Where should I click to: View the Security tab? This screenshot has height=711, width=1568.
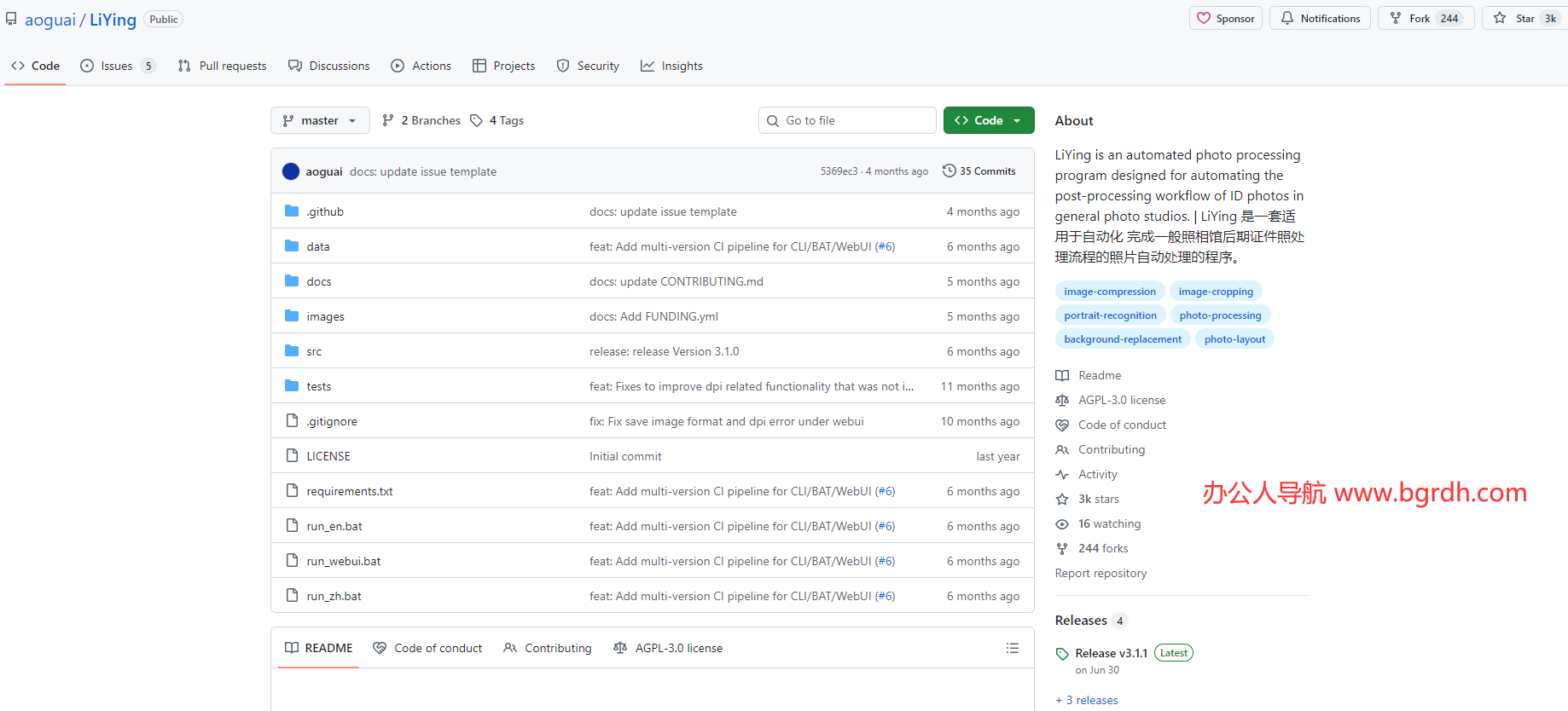(x=588, y=66)
